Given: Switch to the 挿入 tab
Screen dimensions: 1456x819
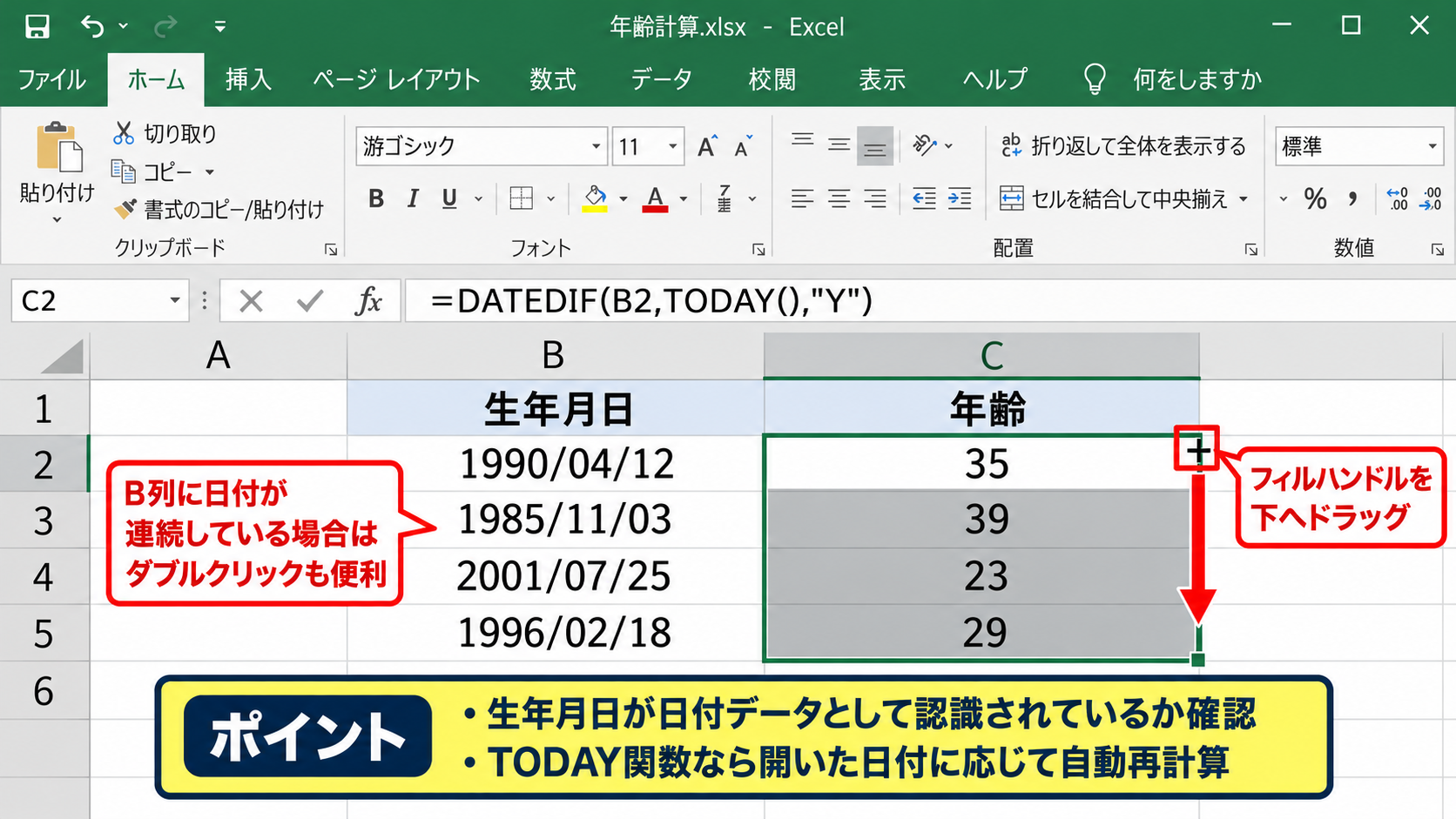Looking at the screenshot, I should tap(248, 80).
